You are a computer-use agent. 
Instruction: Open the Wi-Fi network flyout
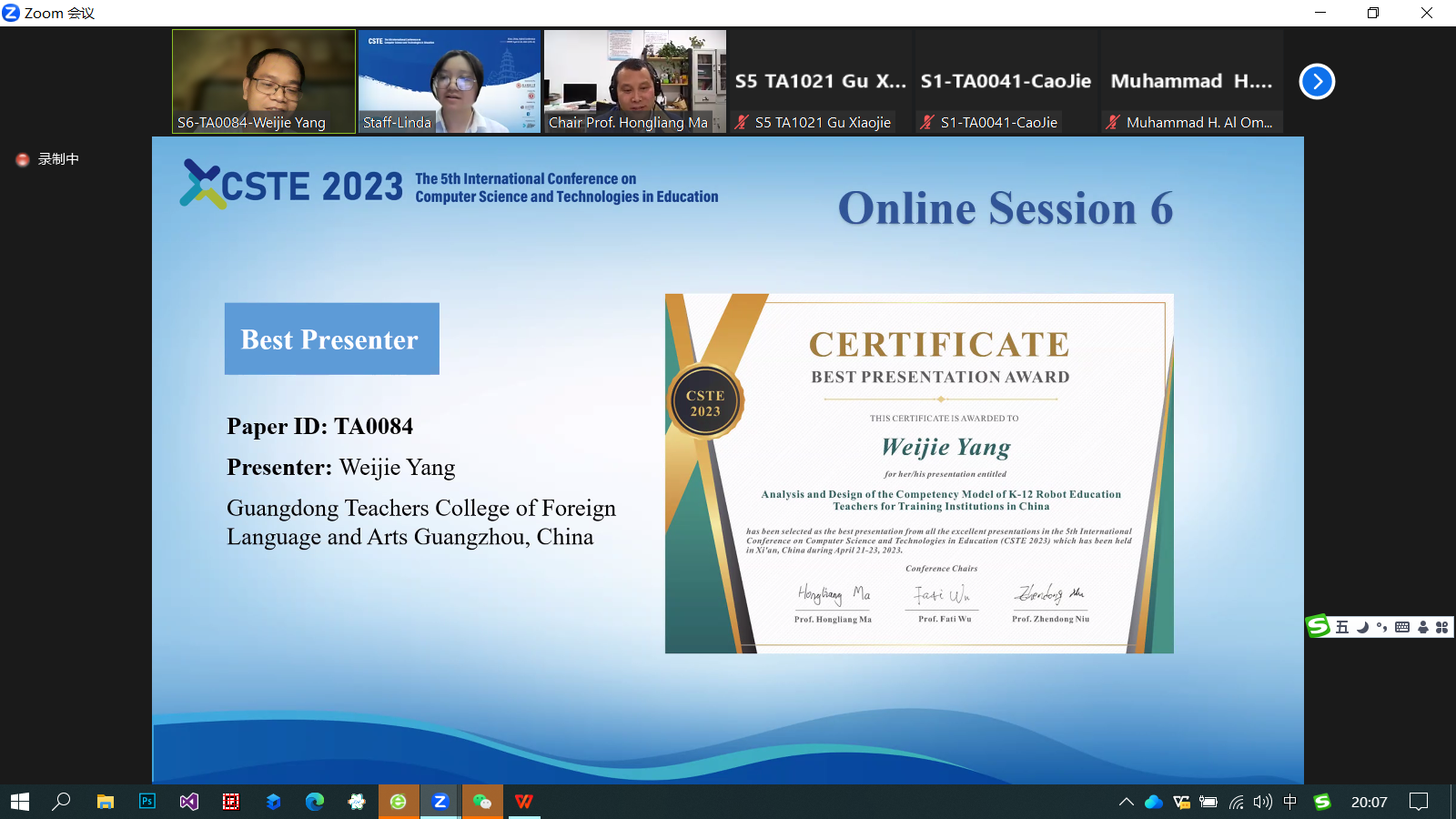pyautogui.click(x=1236, y=802)
